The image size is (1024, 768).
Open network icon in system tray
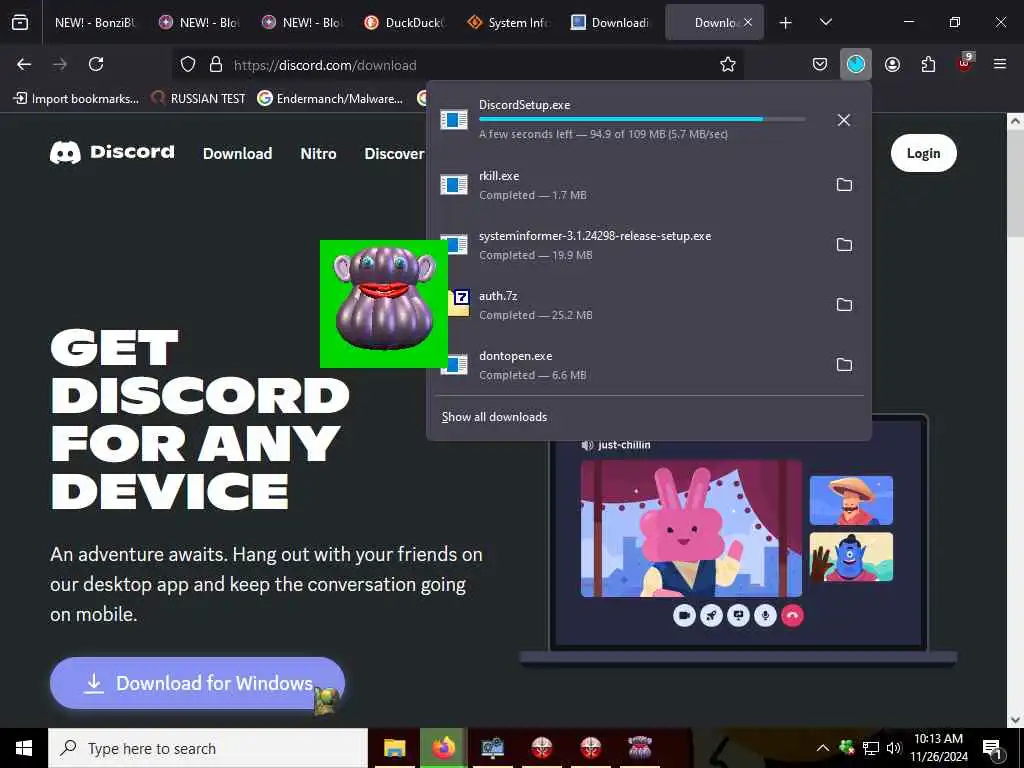(x=871, y=748)
